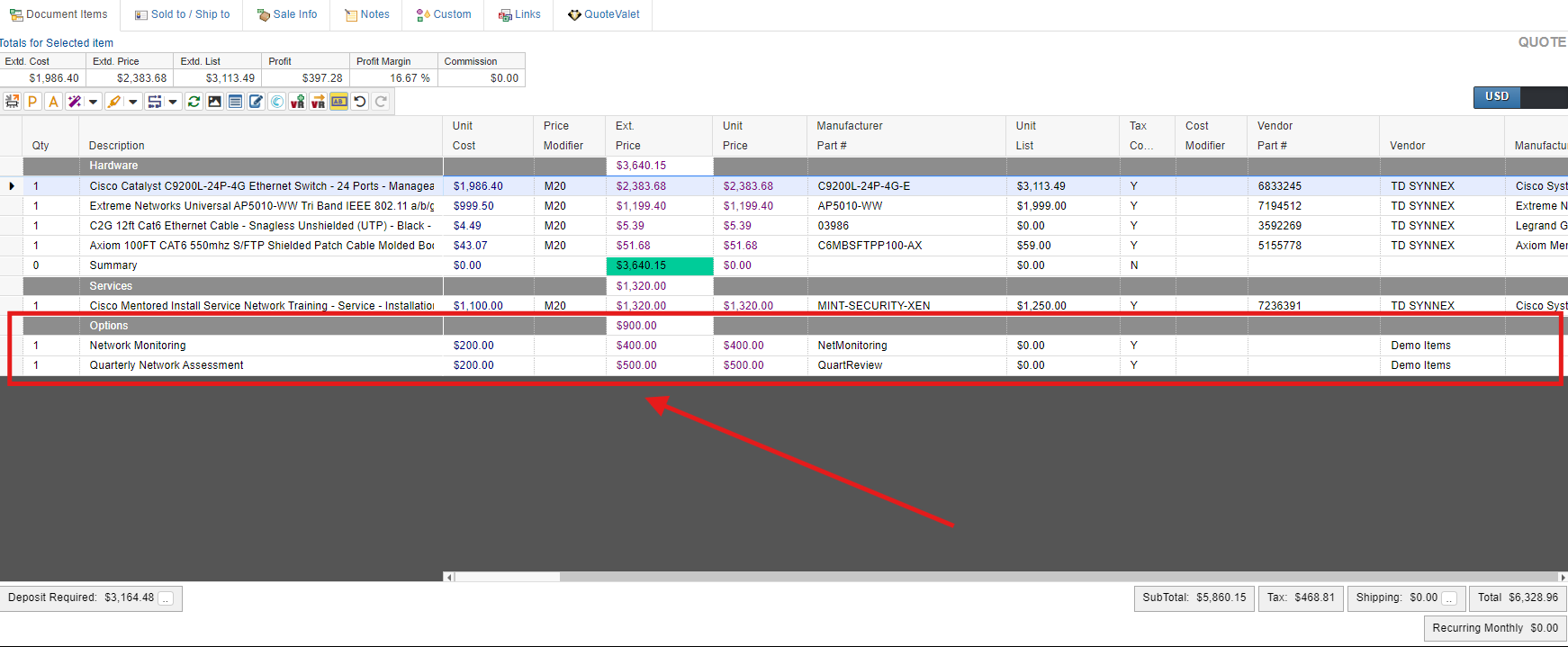Image resolution: width=1568 pixels, height=647 pixels.
Task: Click the Shipping ellipsis button
Action: click(x=1449, y=598)
